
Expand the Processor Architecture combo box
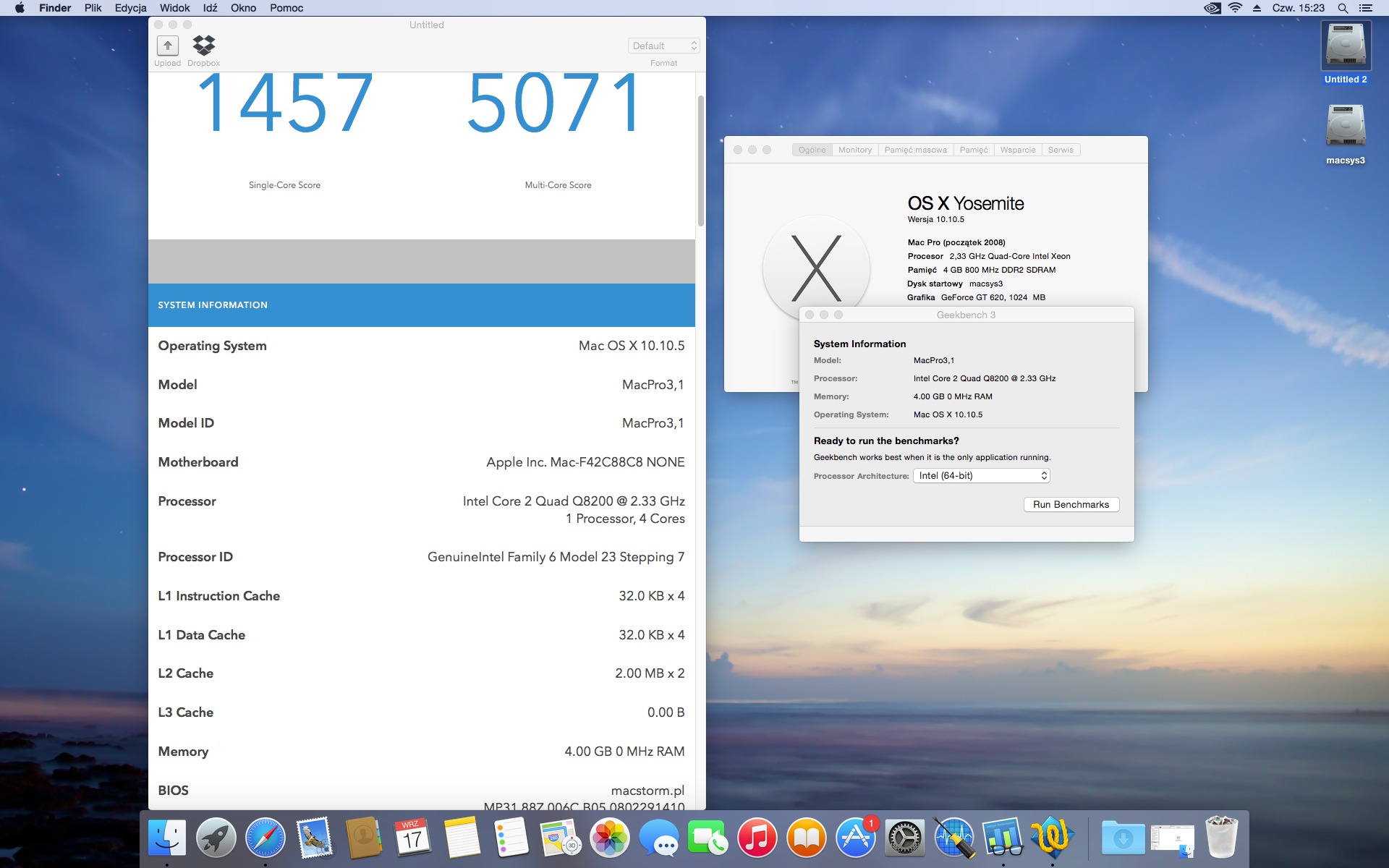(981, 475)
